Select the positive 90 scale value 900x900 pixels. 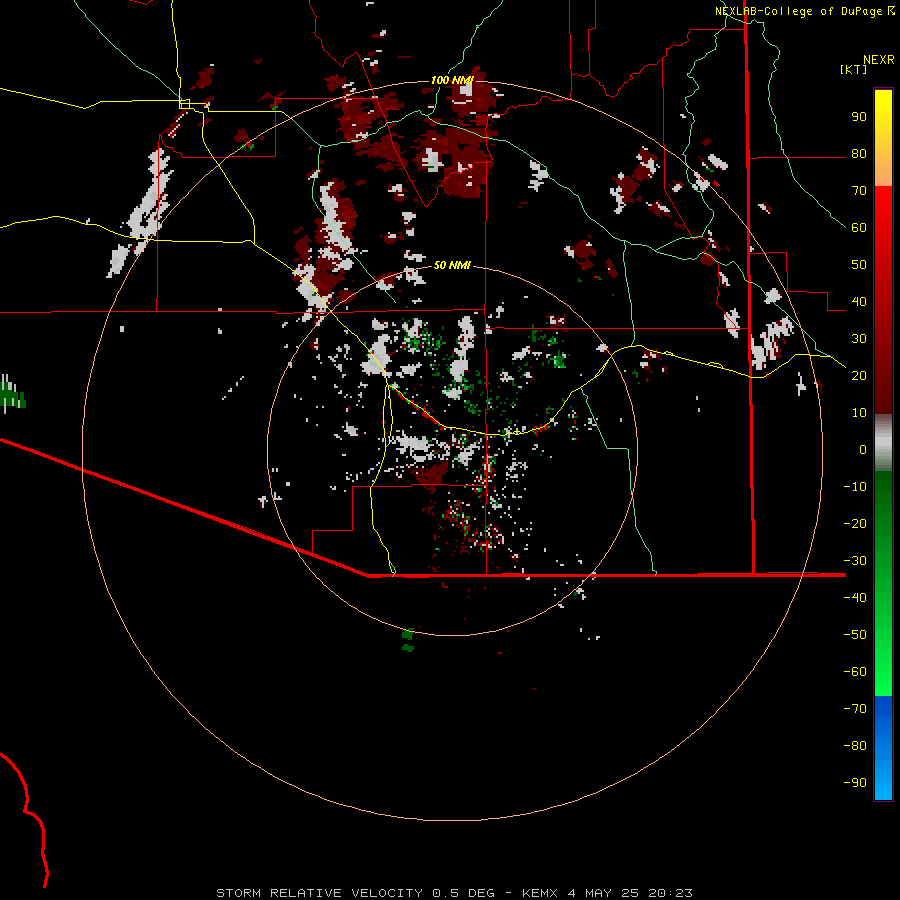click(859, 117)
